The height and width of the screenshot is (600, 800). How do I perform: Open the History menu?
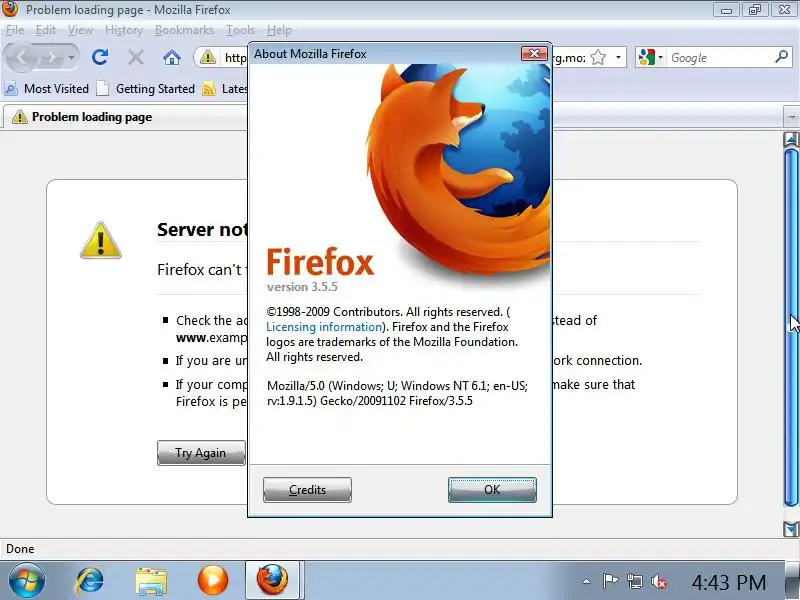point(124,30)
